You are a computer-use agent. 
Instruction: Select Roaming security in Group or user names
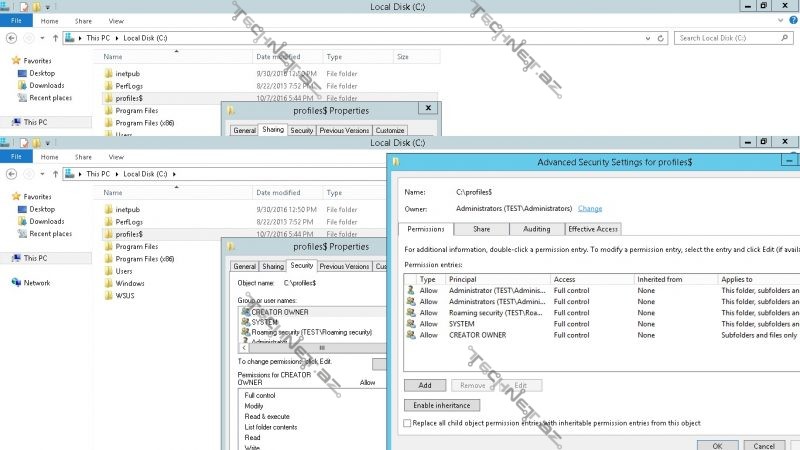click(310, 332)
